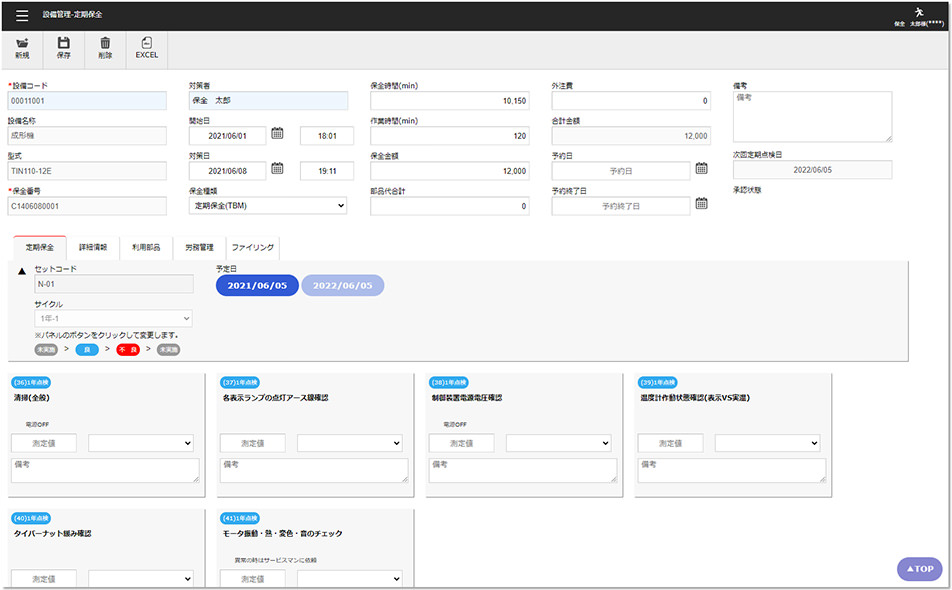Toggle (37)1年点検 badge
952x590 pixels.
pos(240,382)
